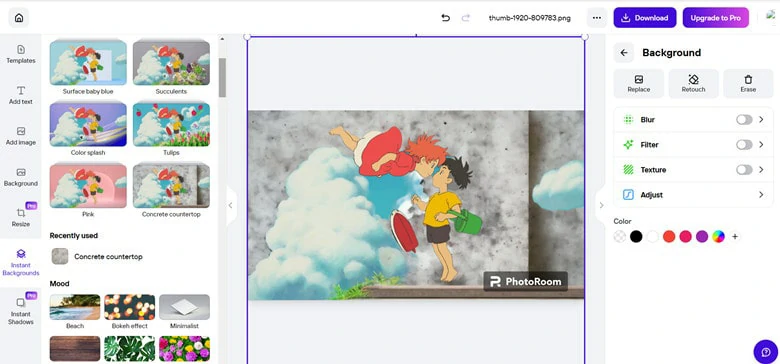Go back from the Background panel
Viewport: 780px width, 364px height.
click(624, 53)
